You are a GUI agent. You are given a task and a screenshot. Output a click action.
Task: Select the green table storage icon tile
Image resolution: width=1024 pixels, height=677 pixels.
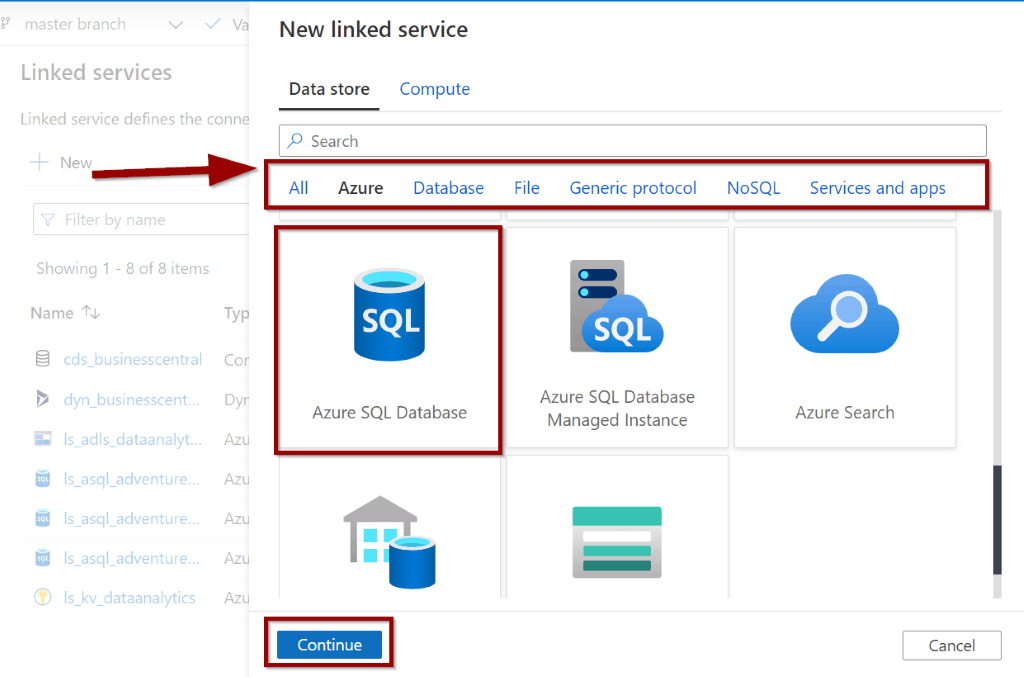point(617,527)
